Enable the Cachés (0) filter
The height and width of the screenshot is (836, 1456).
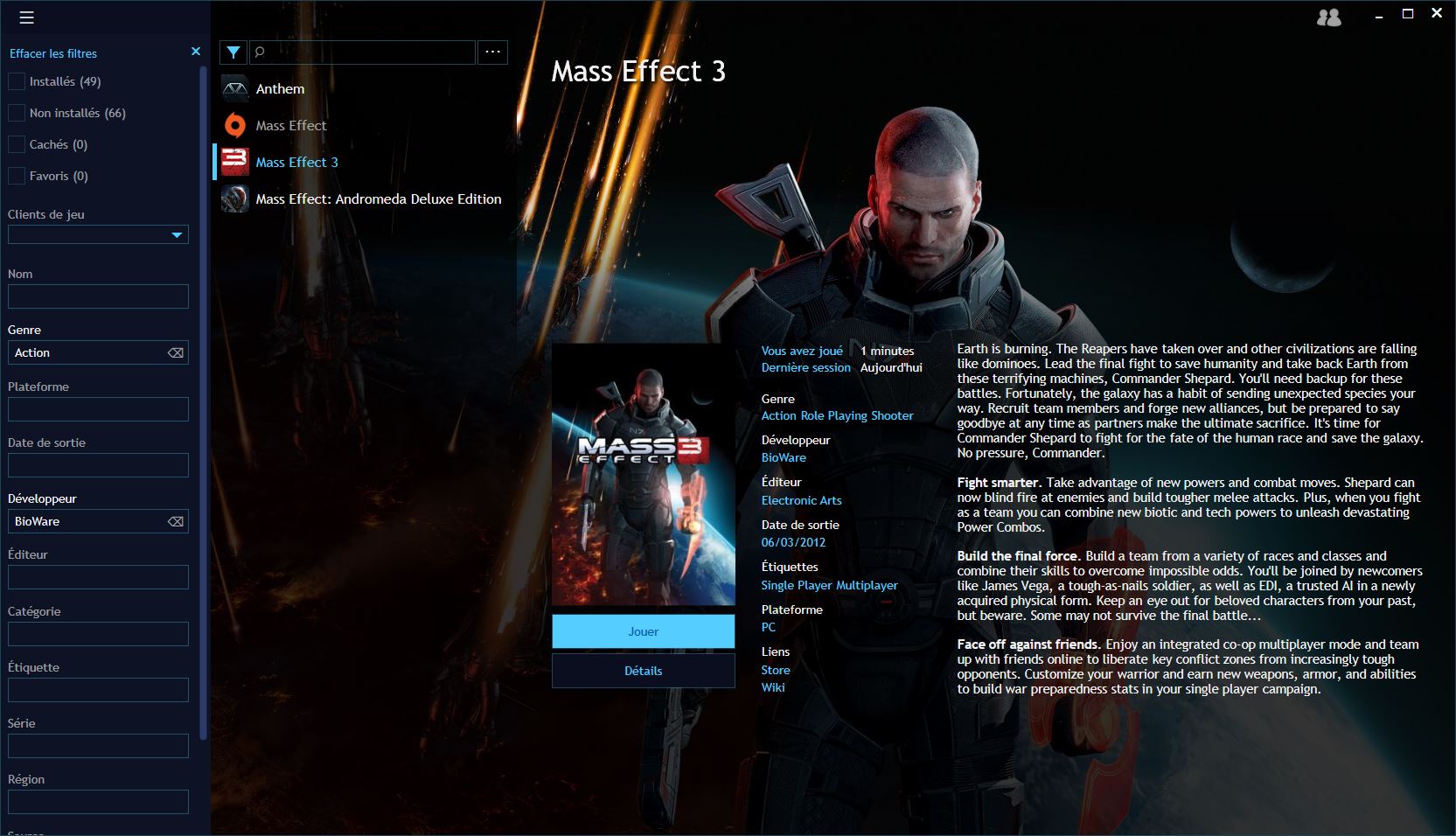17,144
